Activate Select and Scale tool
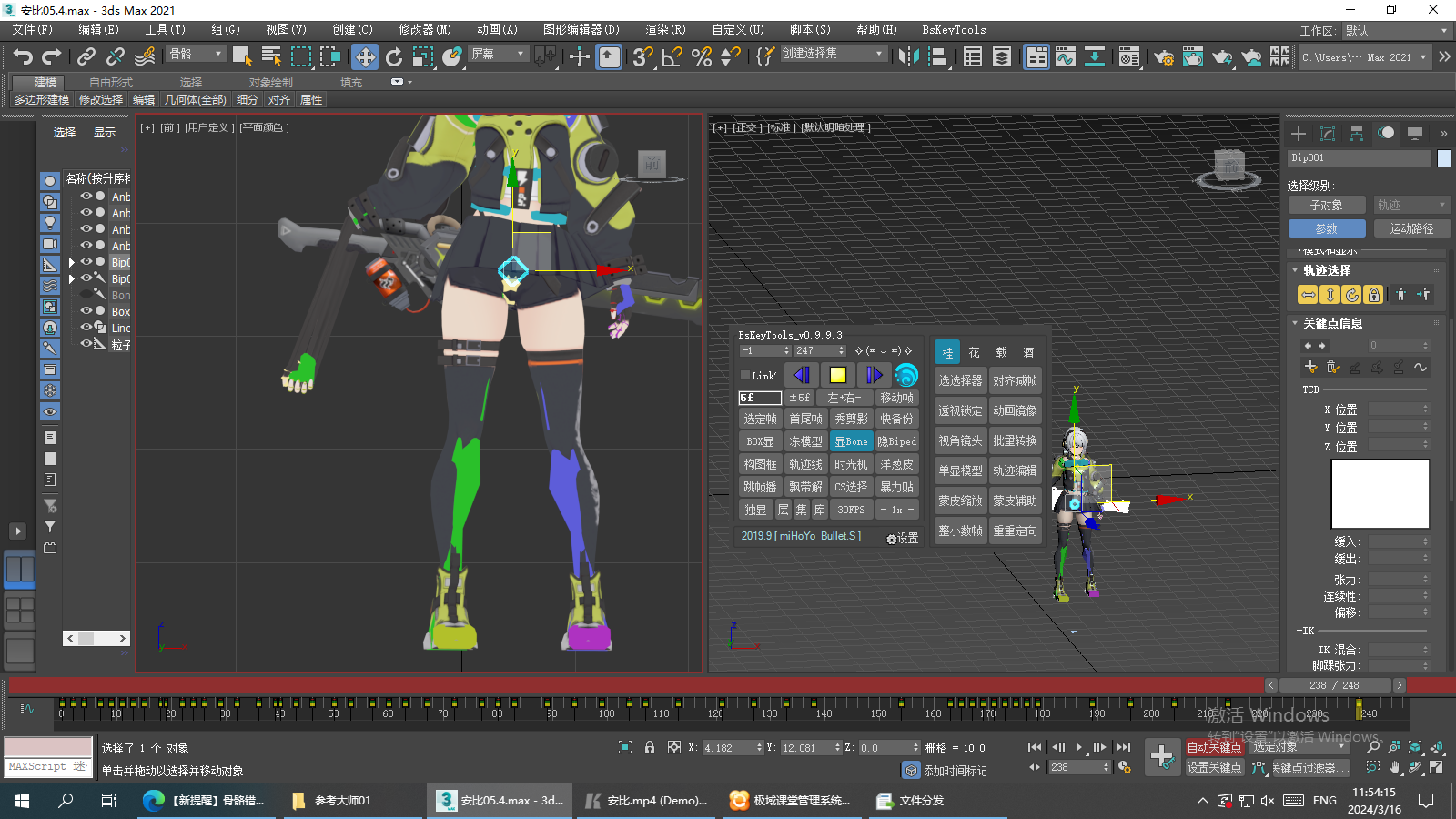The height and width of the screenshot is (819, 1456). [423, 56]
